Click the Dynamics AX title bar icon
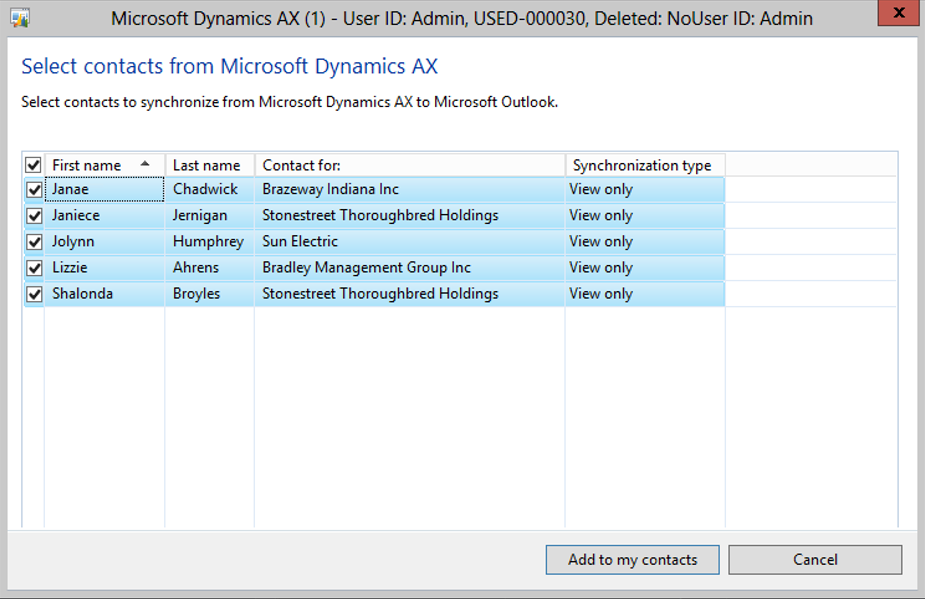 20,18
